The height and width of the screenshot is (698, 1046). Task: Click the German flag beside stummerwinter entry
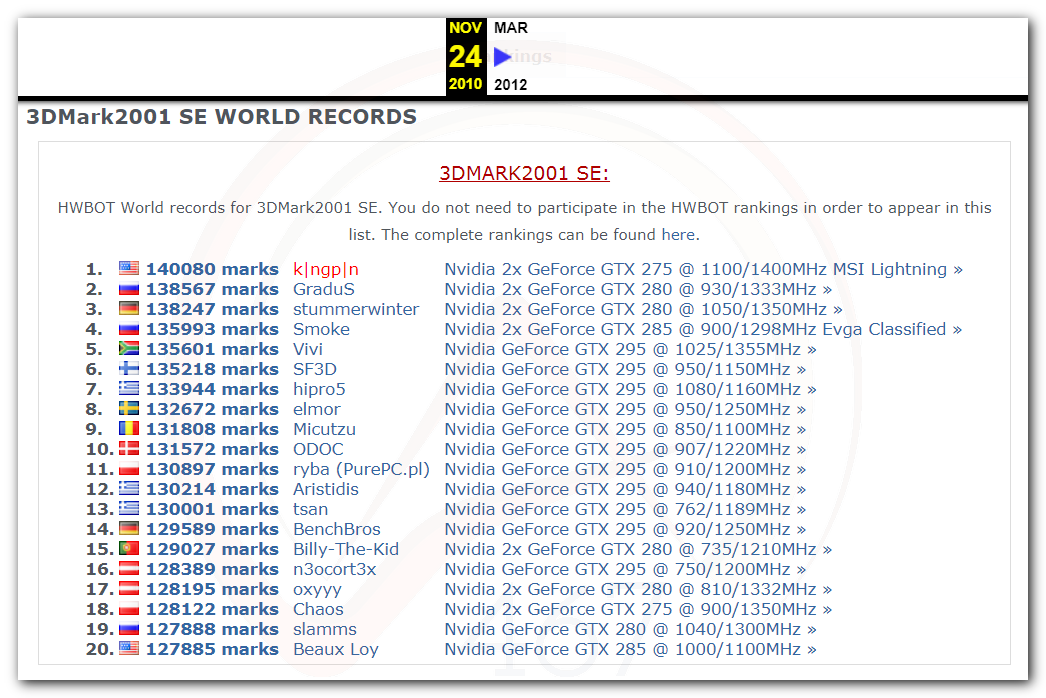[x=129, y=308]
